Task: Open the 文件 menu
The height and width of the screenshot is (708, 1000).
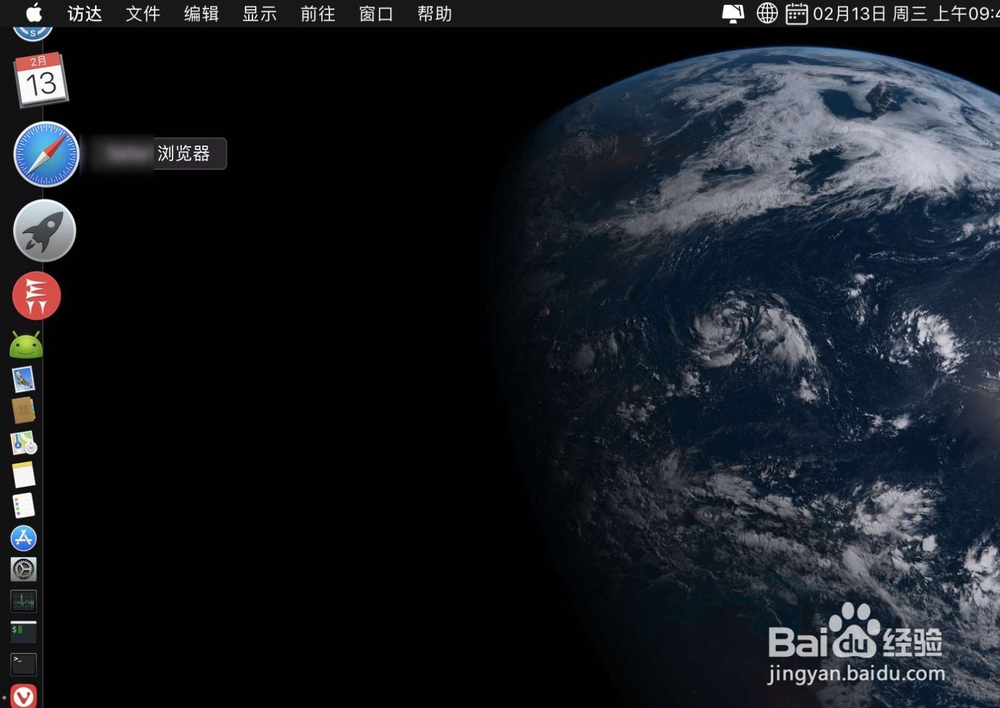Action: point(143,13)
